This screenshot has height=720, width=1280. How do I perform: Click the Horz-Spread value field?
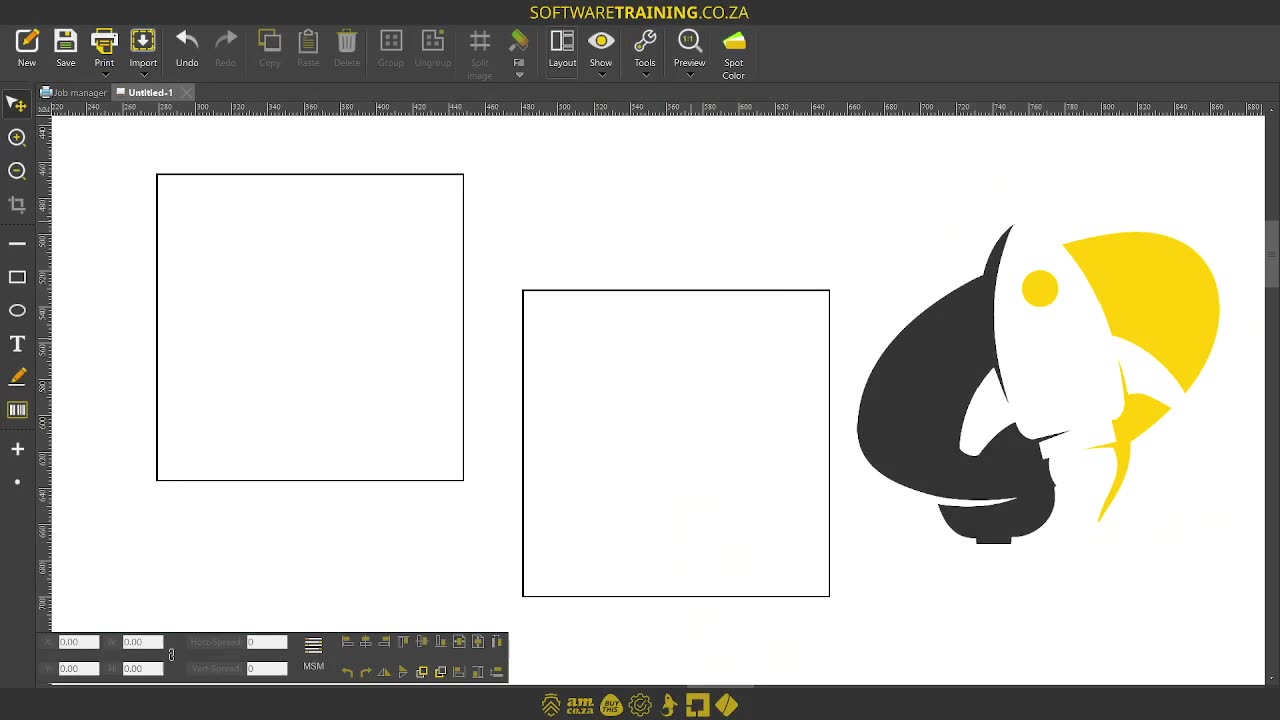pyautogui.click(x=267, y=642)
